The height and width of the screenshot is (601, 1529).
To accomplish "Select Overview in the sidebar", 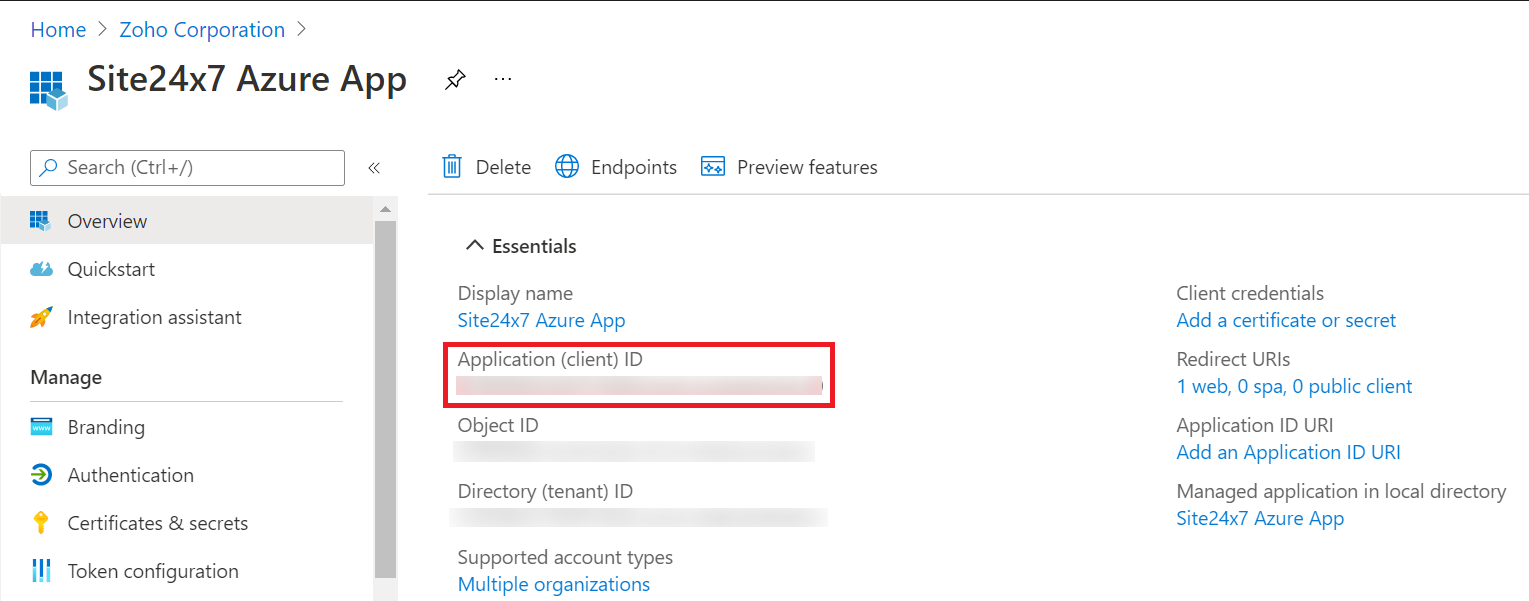I will click(107, 221).
